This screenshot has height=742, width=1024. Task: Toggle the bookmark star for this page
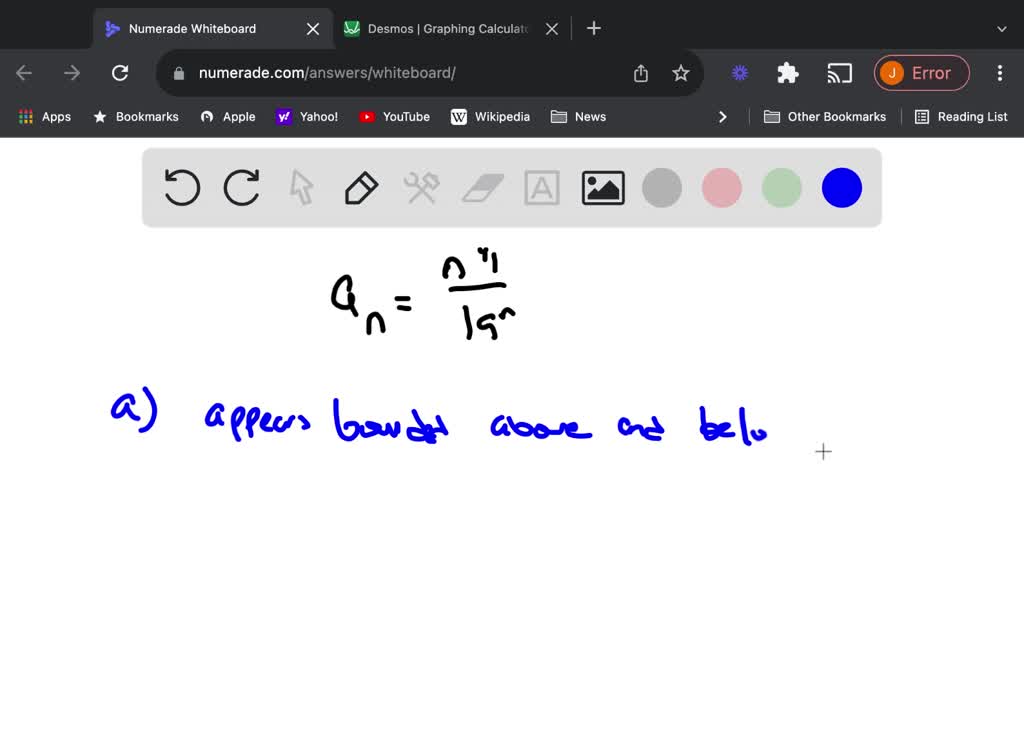[681, 72]
